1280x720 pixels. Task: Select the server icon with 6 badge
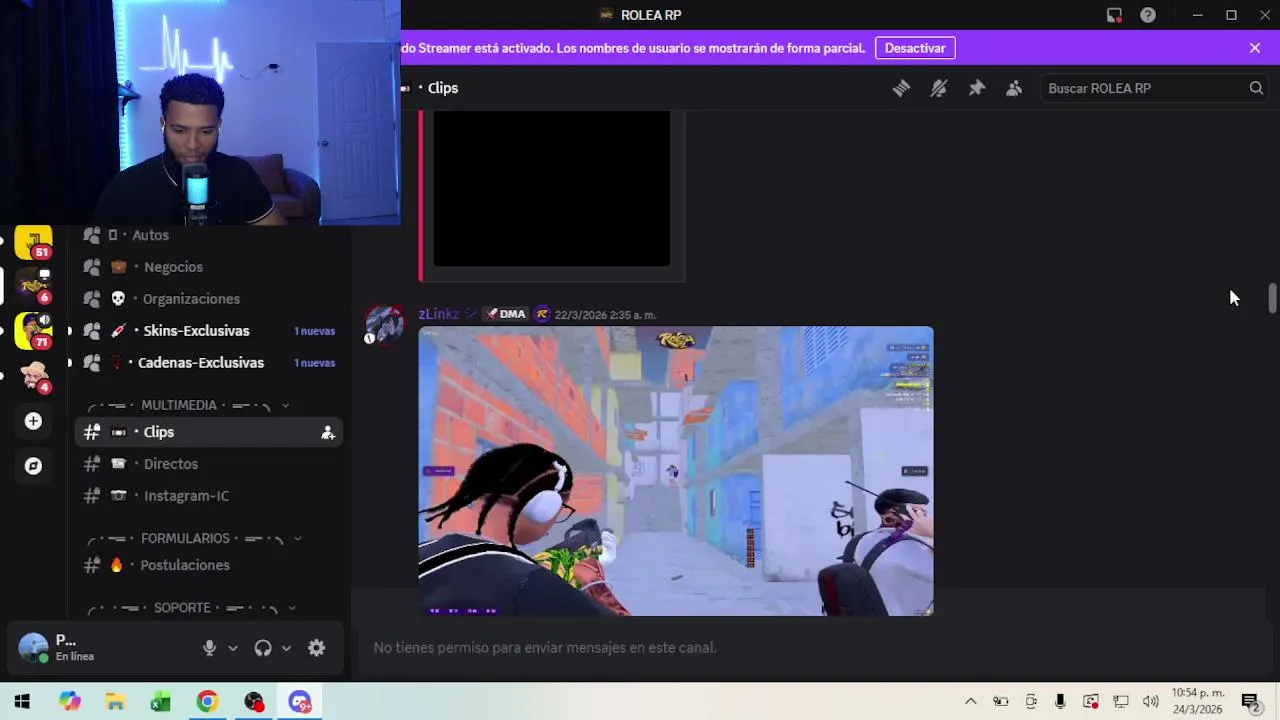click(x=33, y=286)
